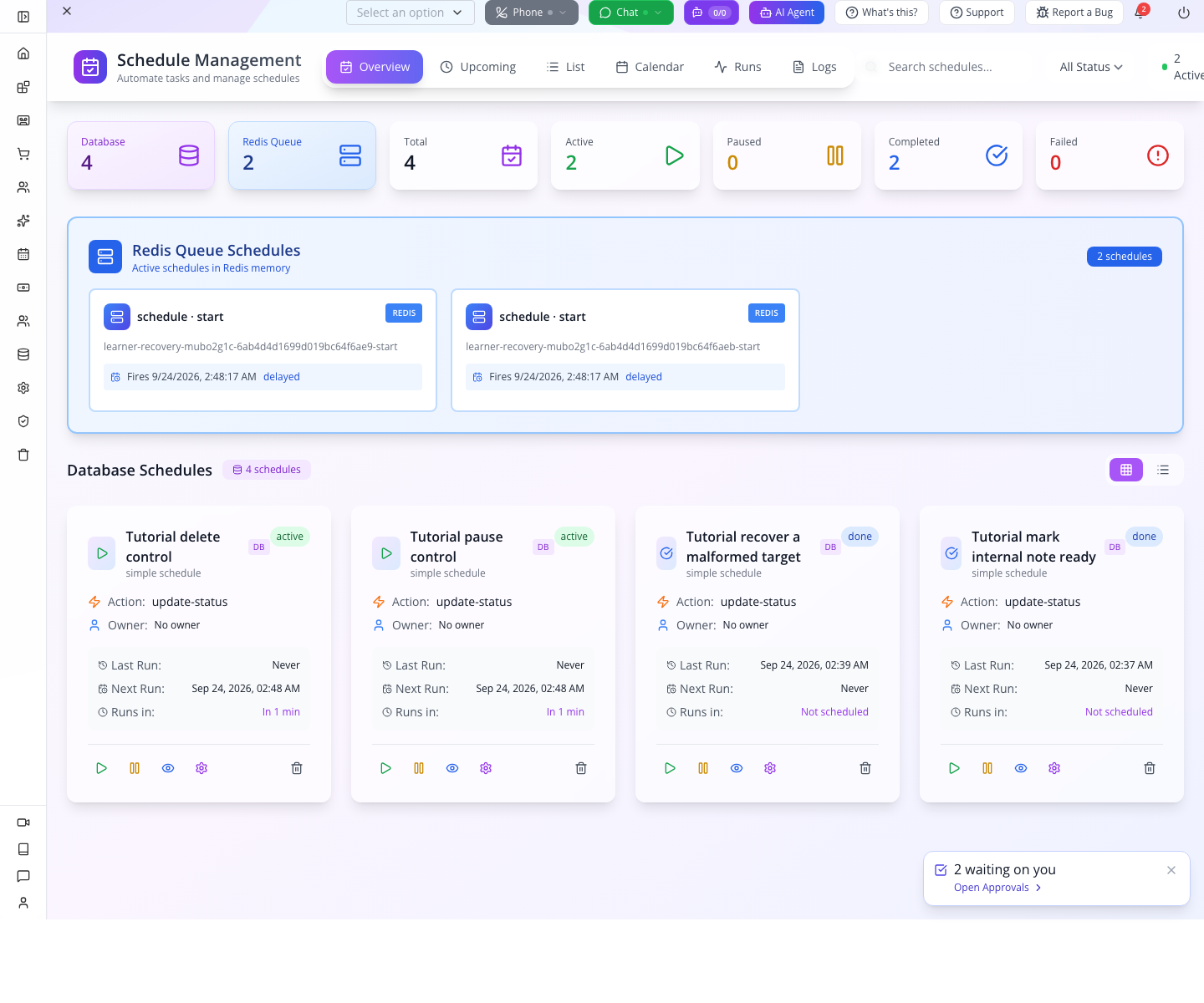
Task: Open the notifications bell icon
Action: coord(1140,13)
